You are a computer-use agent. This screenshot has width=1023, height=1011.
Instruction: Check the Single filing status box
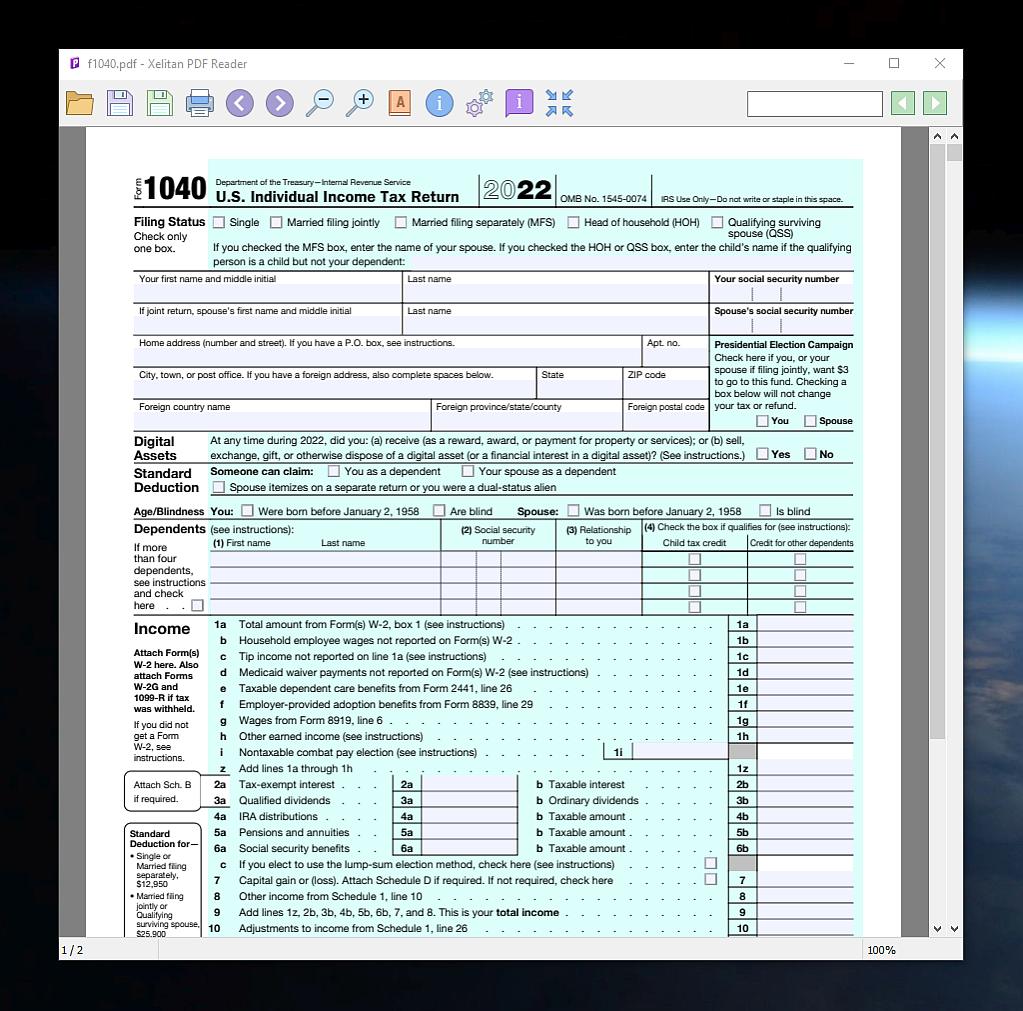tap(219, 222)
